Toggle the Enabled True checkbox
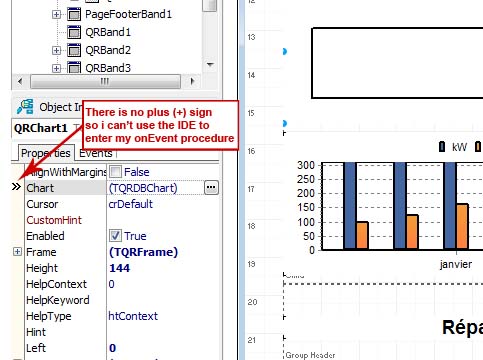The width and height of the screenshot is (483, 360). [x=115, y=236]
